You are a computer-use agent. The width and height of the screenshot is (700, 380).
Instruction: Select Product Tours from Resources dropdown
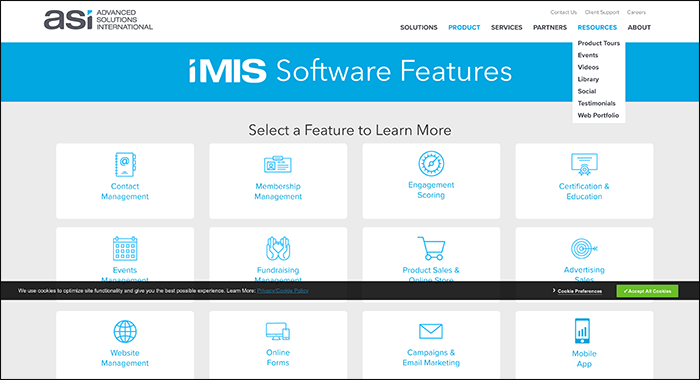[599, 43]
